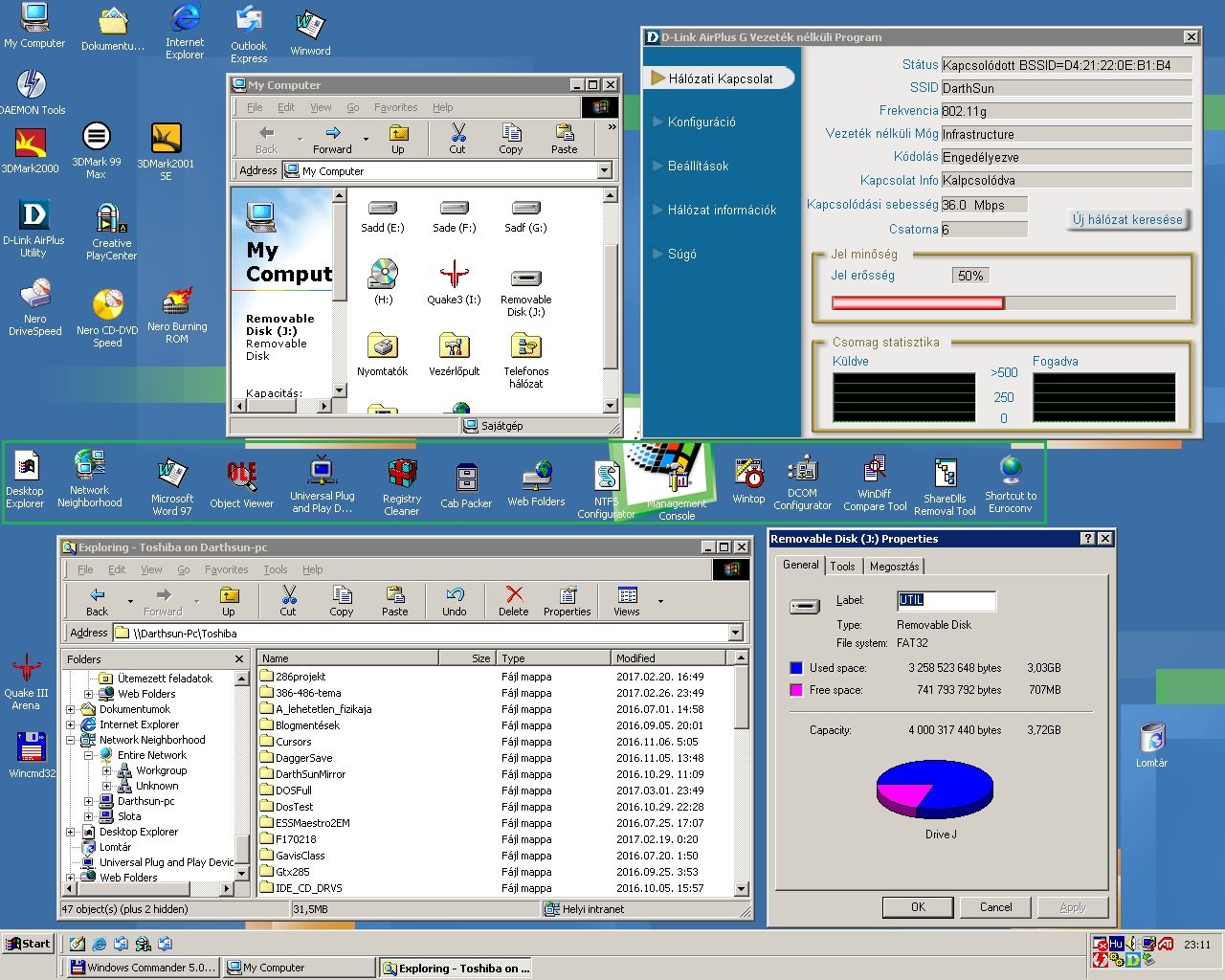Screen dimensions: 1225x980
Task: Click the Új hálózat keresése button
Action: (1127, 219)
